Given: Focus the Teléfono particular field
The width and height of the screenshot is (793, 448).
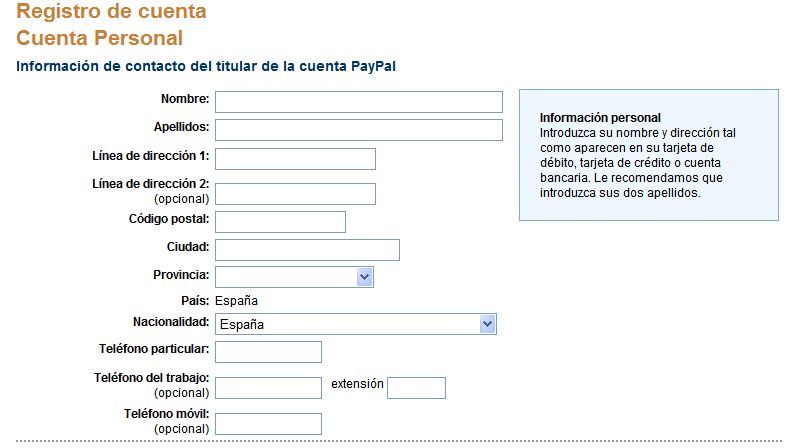Looking at the screenshot, I should 268,352.
